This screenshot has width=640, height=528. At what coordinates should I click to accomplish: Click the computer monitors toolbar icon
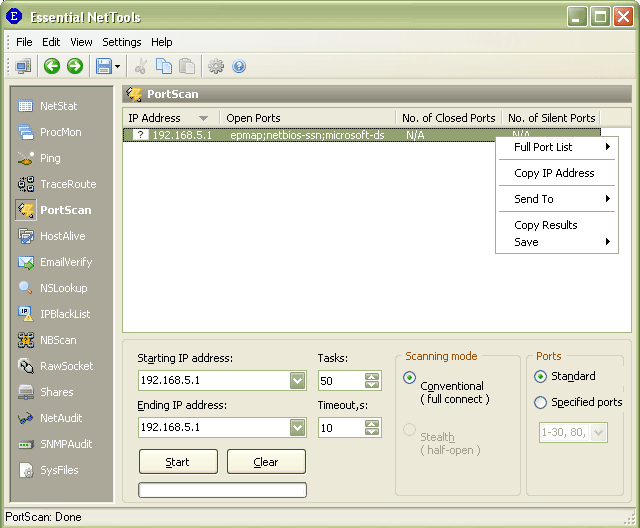23,66
